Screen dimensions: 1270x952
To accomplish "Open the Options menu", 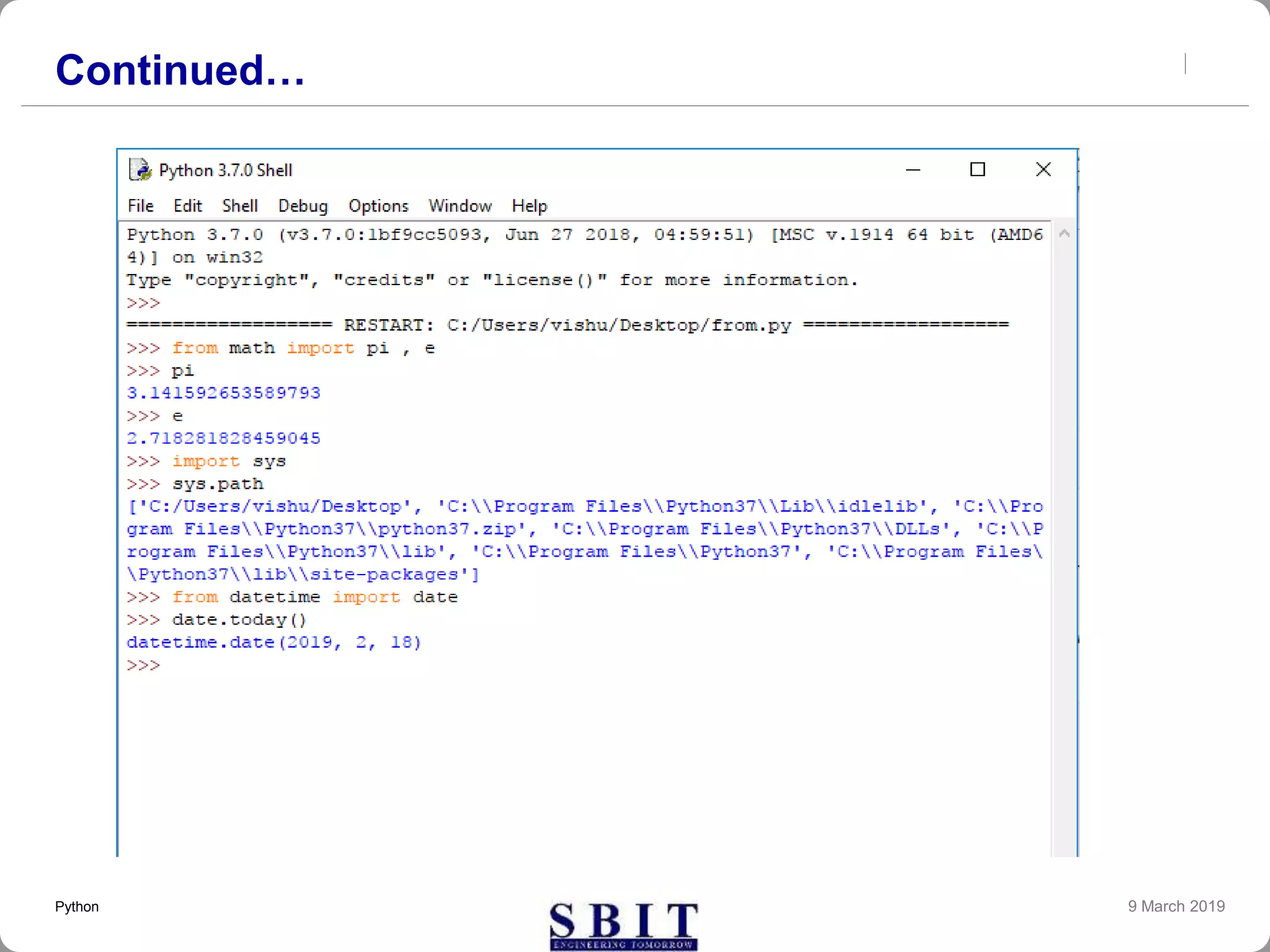I will point(378,206).
